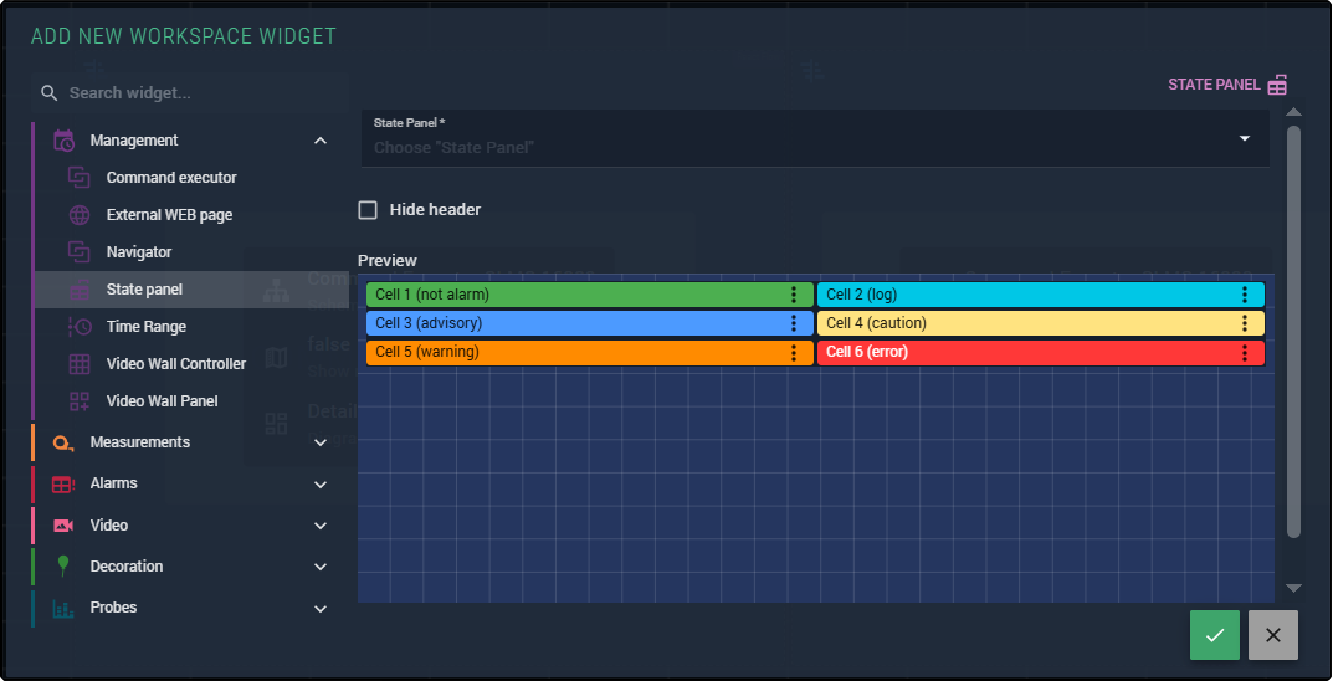This screenshot has width=1332, height=681.
Task: Expand the Video widget category
Action: (x=320, y=525)
